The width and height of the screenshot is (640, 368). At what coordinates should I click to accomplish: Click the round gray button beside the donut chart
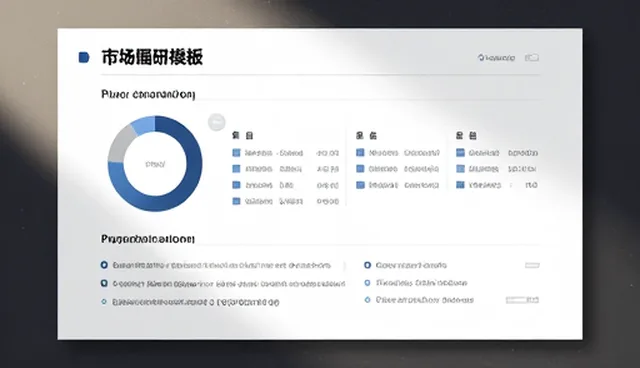(x=217, y=122)
